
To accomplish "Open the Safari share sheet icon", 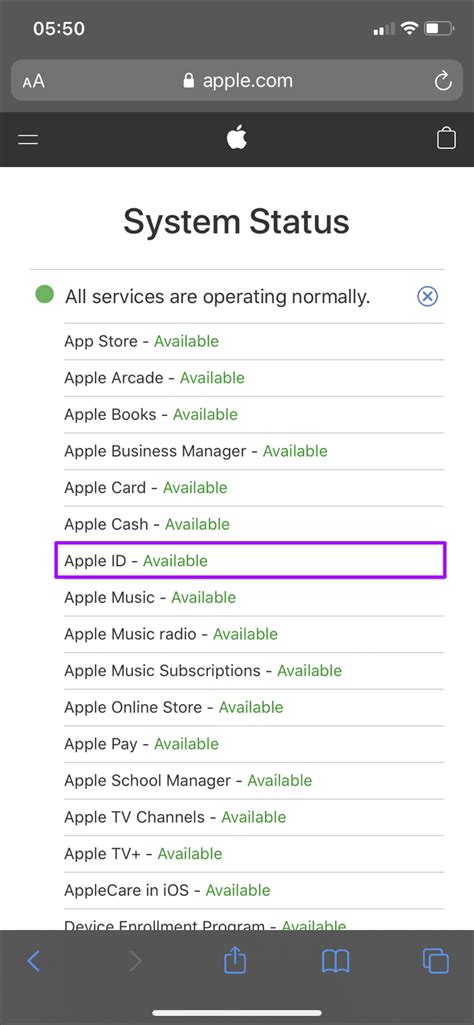I will coord(235,960).
